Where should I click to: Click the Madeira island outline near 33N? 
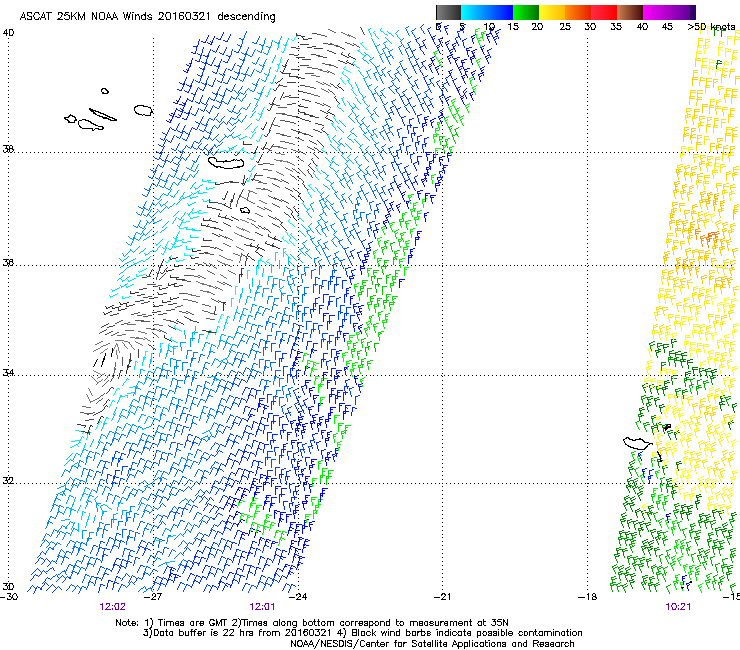coord(638,443)
